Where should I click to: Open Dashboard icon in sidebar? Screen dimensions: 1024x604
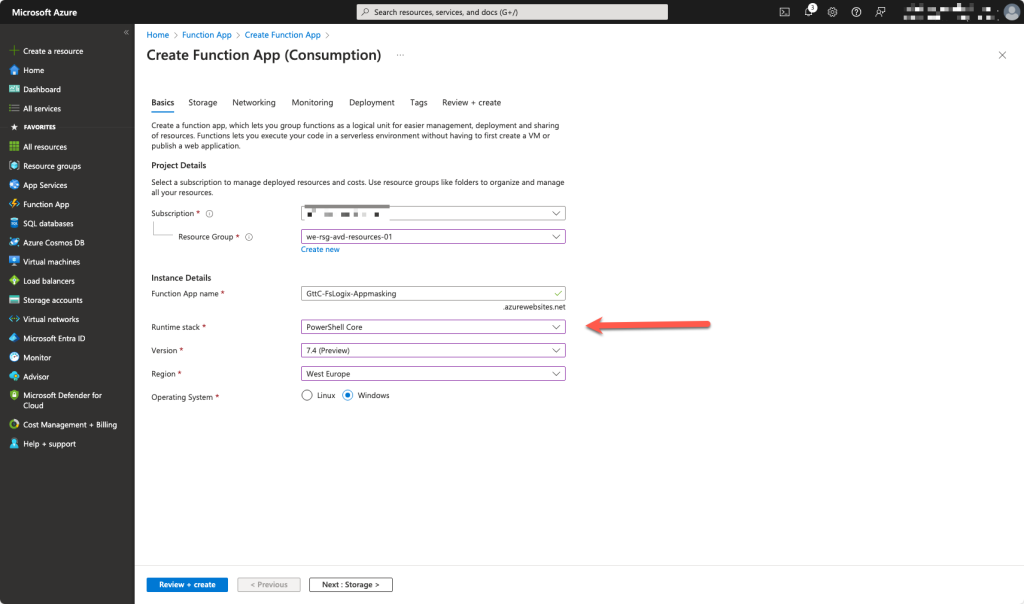[14, 89]
